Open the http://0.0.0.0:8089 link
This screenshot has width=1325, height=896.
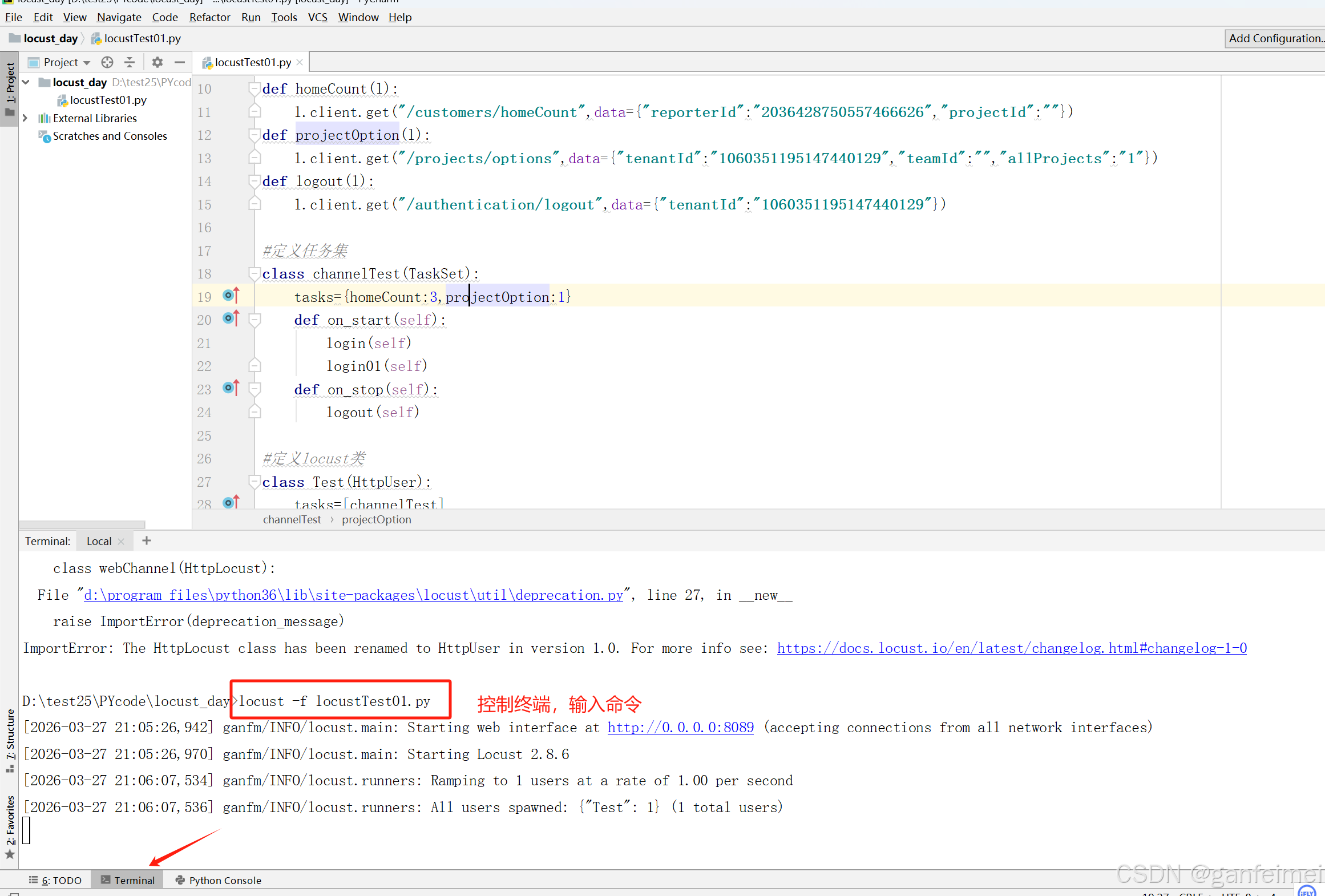(680, 728)
